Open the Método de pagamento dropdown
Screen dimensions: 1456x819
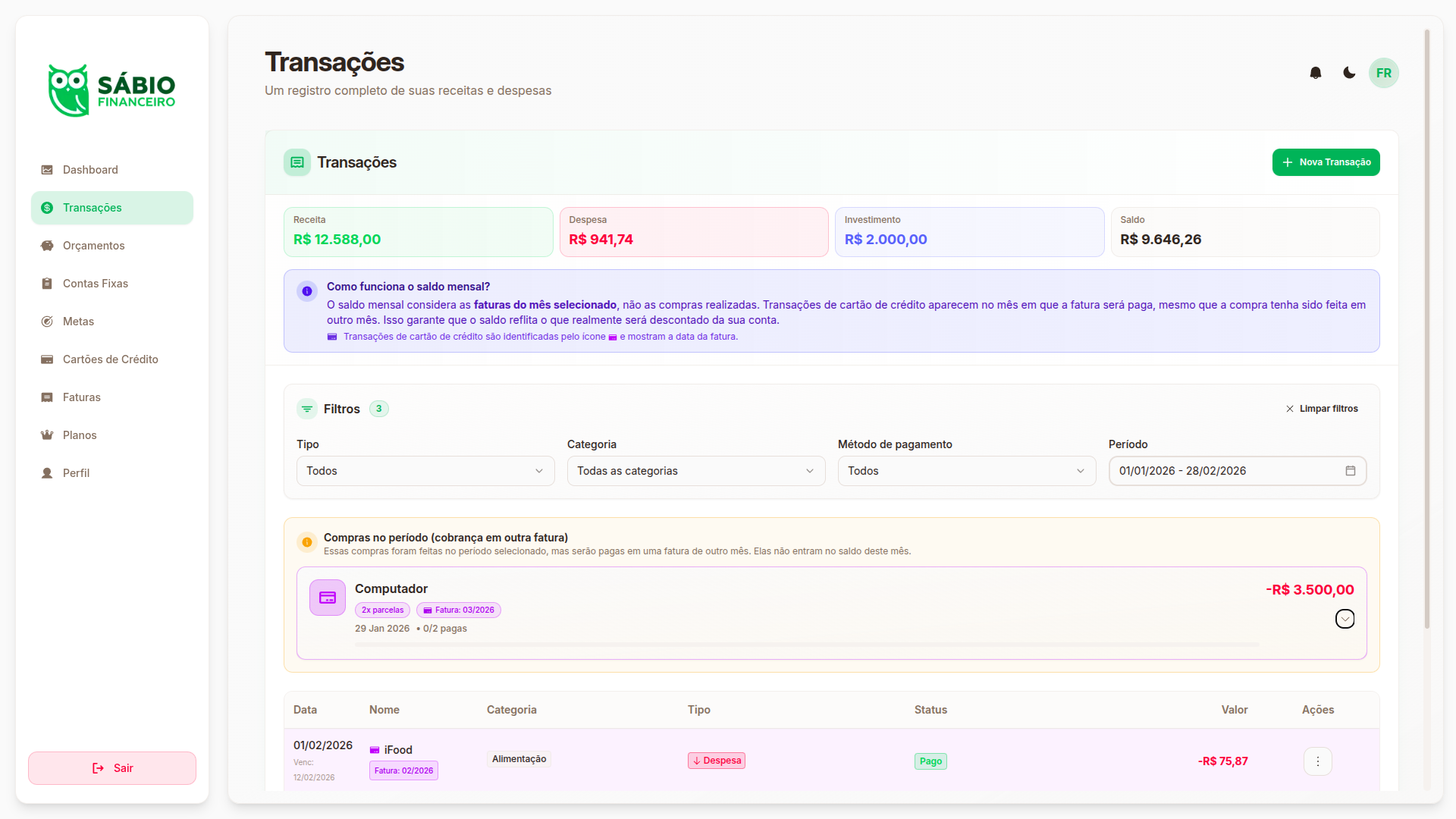[x=967, y=471]
